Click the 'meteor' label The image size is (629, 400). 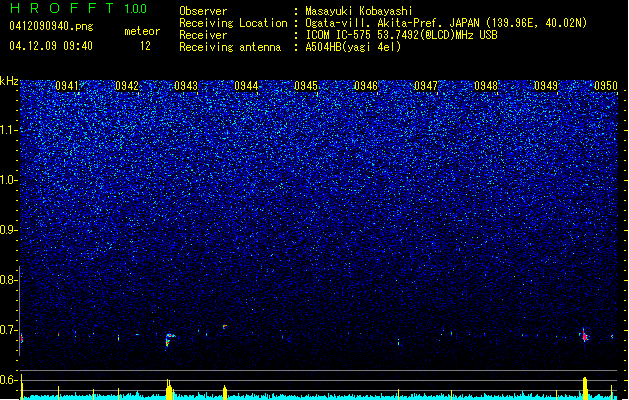142,31
